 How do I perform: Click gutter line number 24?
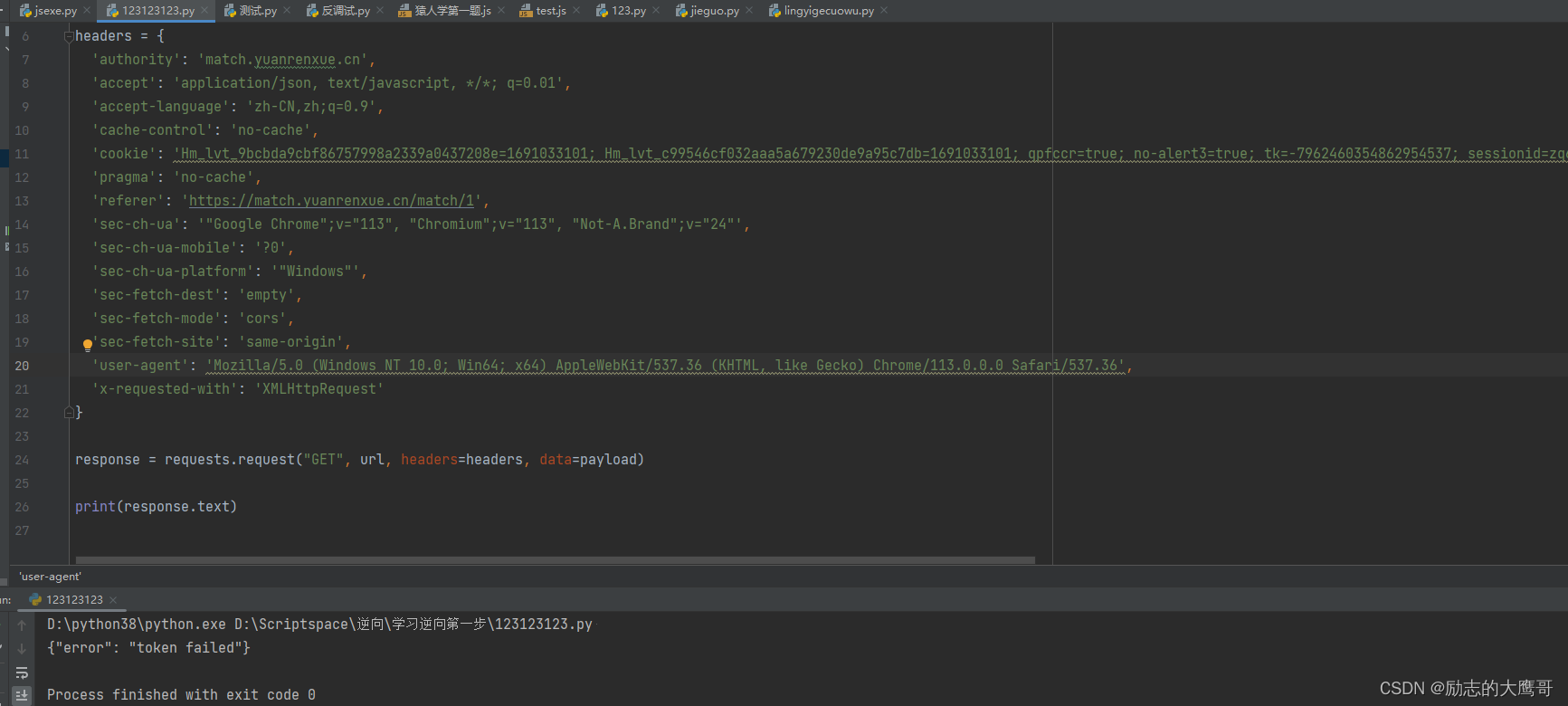[22, 460]
